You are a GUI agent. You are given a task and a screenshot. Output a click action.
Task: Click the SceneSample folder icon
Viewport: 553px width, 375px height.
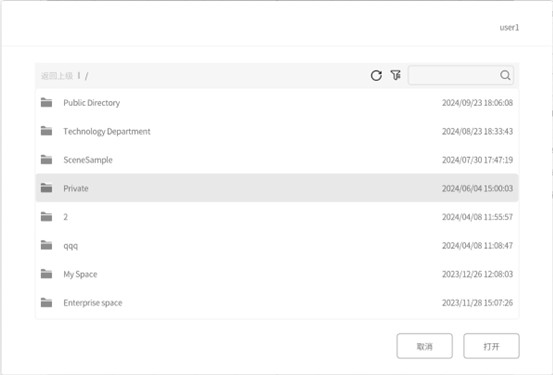pos(46,160)
